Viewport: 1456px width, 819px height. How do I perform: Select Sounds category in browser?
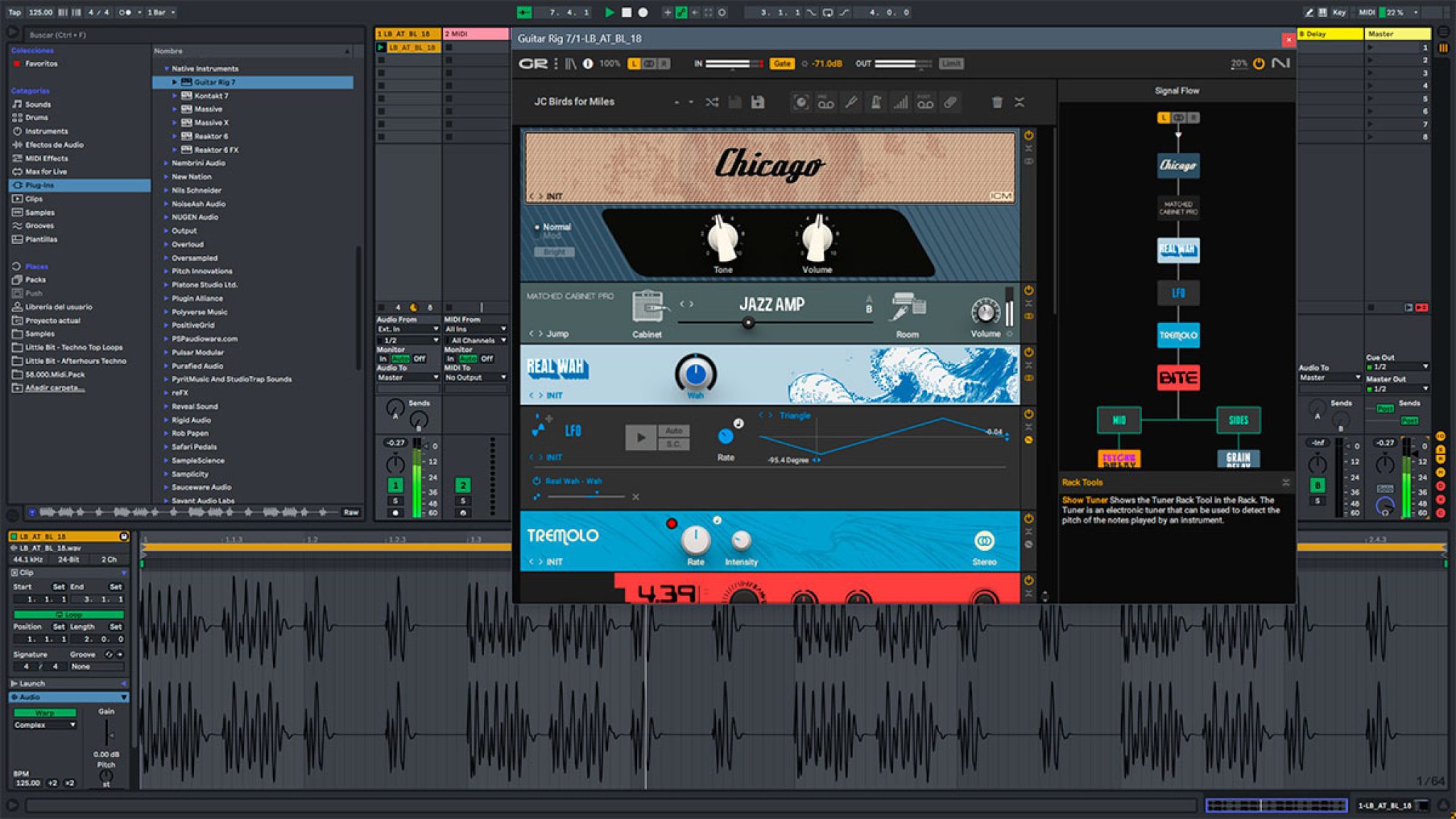tap(38, 105)
